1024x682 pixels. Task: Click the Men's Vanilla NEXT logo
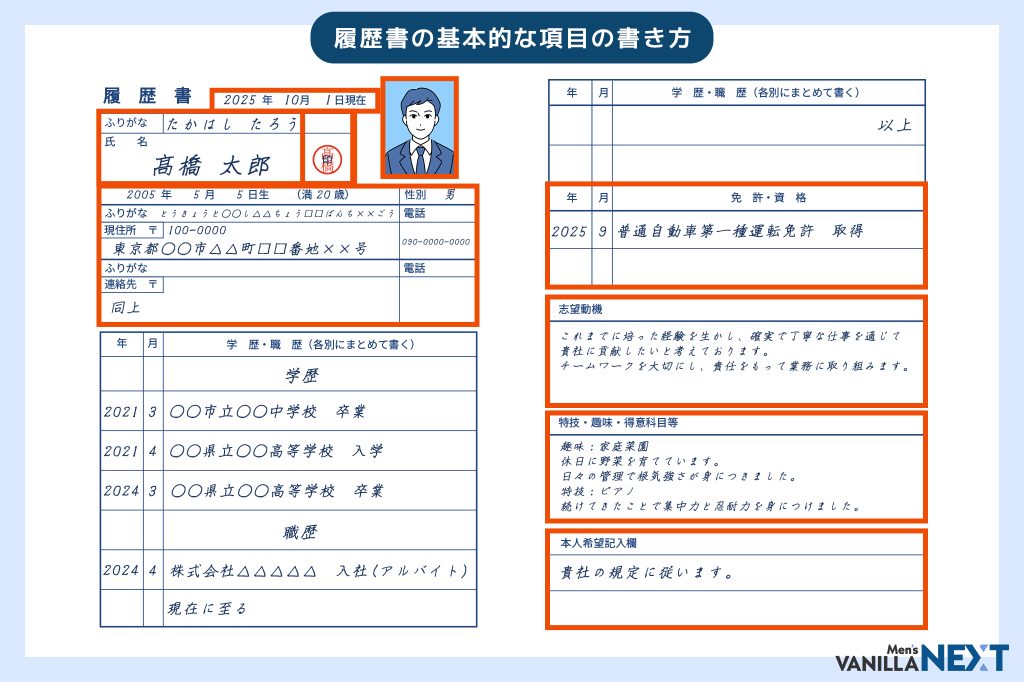click(921, 658)
